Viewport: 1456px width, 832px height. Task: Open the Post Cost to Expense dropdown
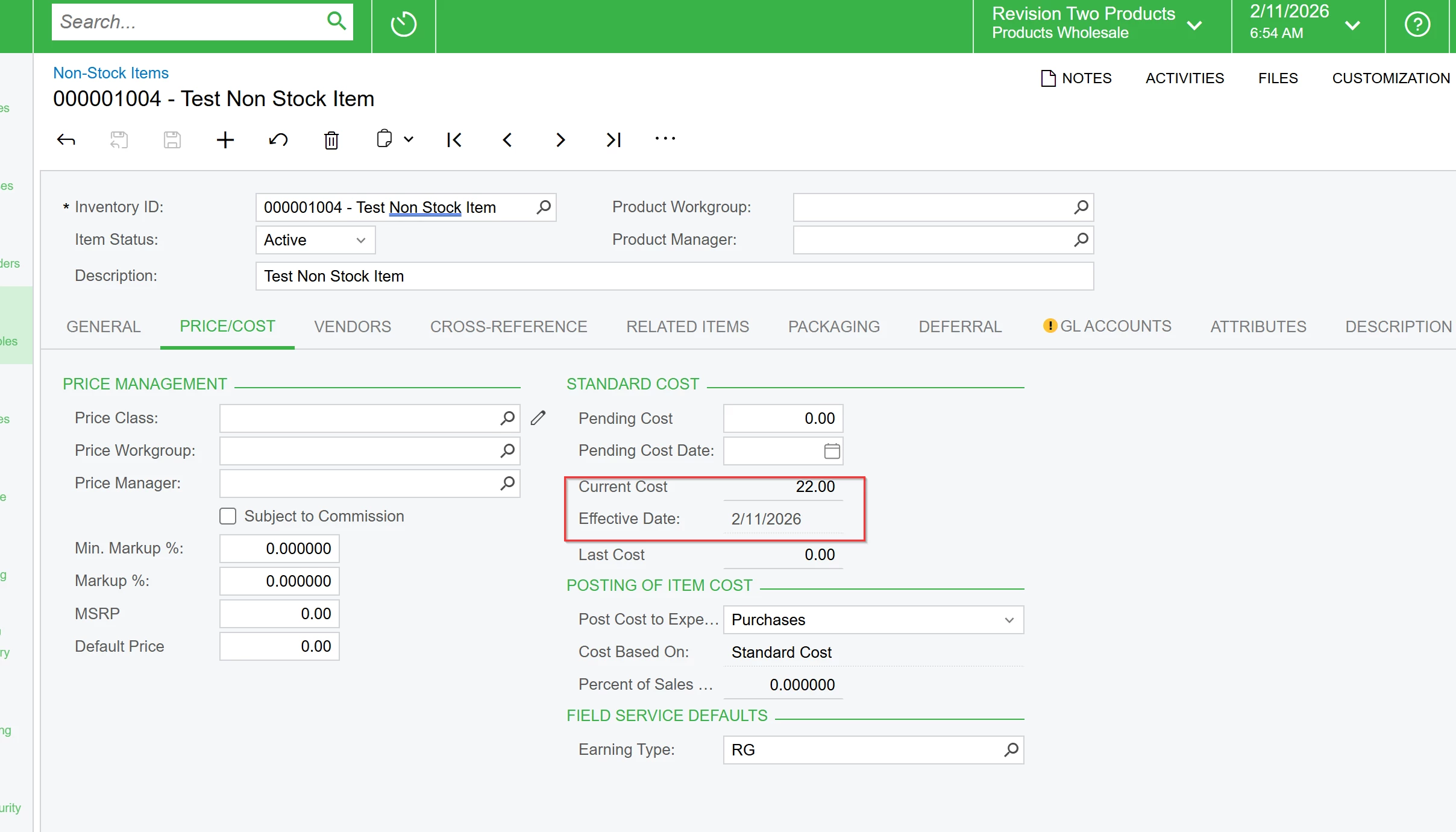pyautogui.click(x=1009, y=620)
